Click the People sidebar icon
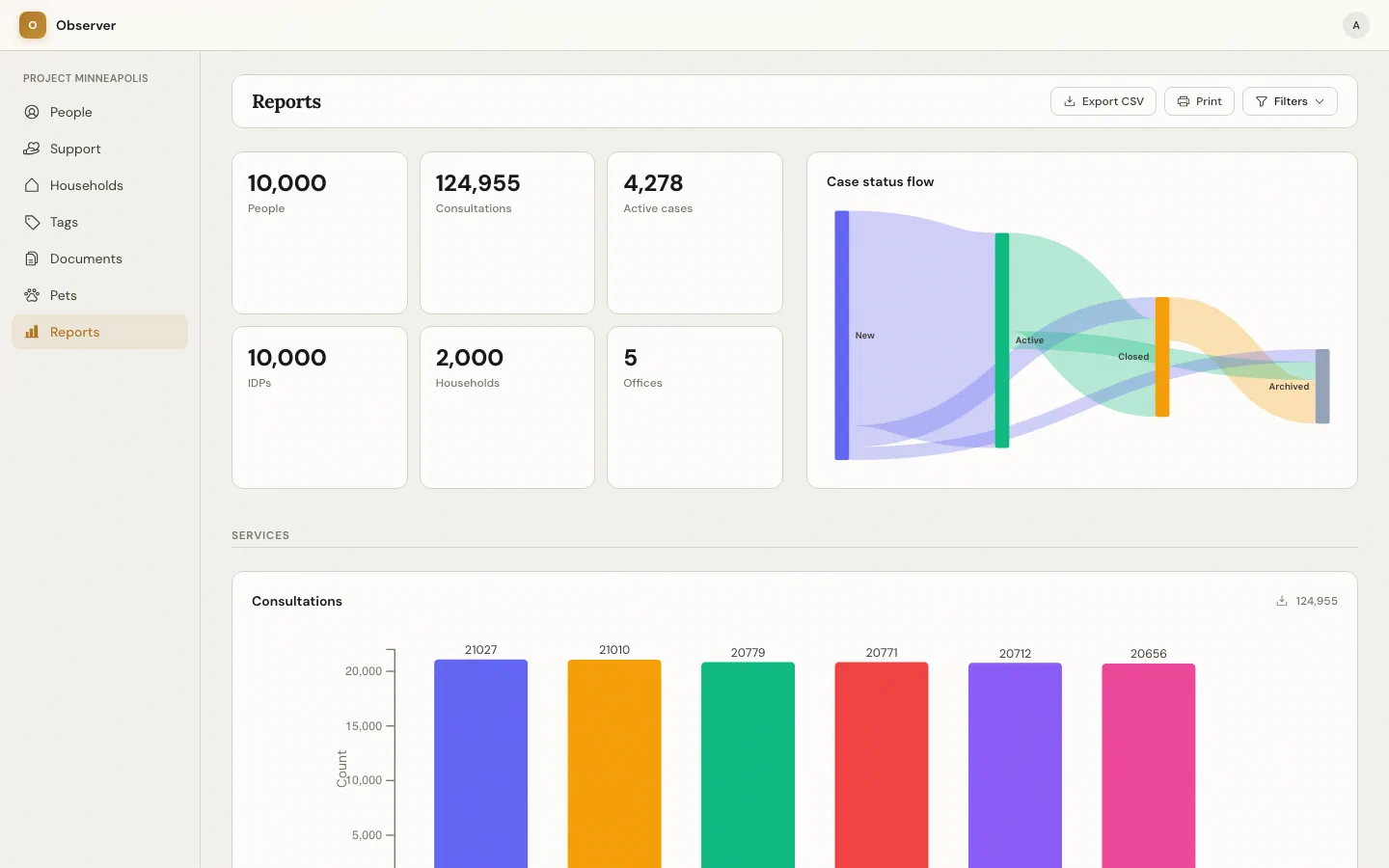This screenshot has width=1389, height=868. pyautogui.click(x=32, y=112)
